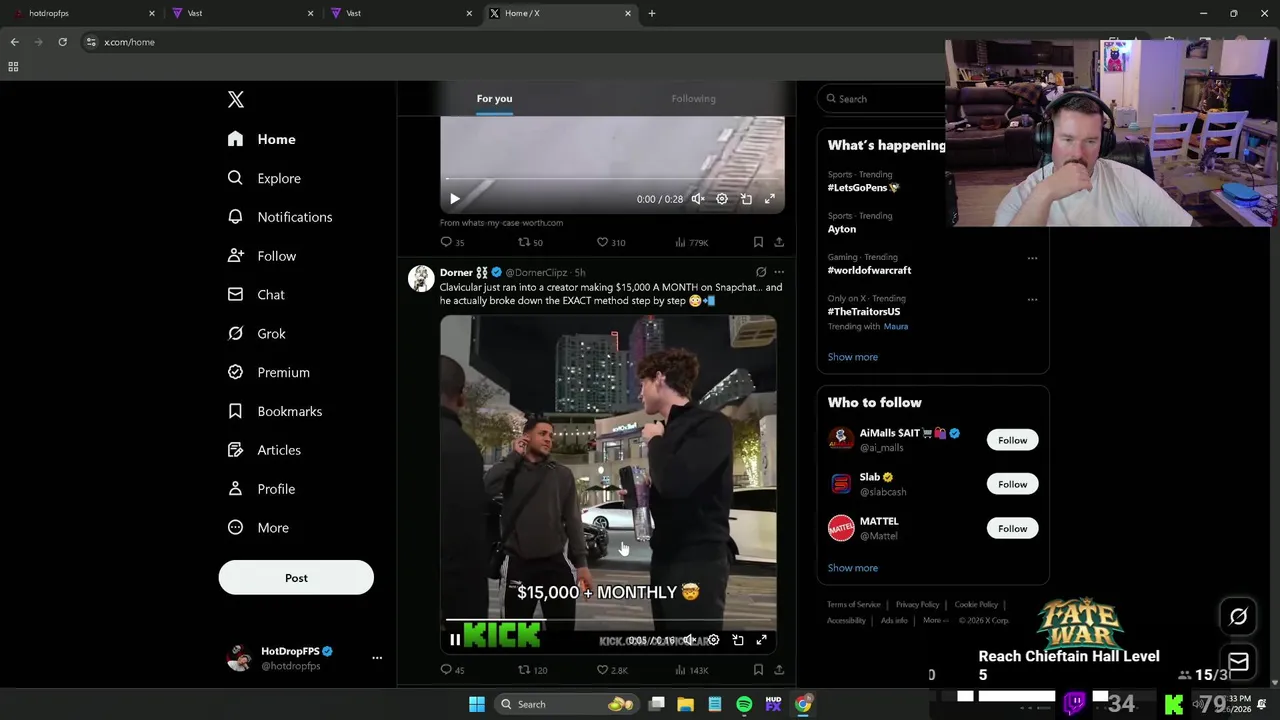Open the 0:28 video's settings gear
This screenshot has height=720, width=1280.
point(722,199)
